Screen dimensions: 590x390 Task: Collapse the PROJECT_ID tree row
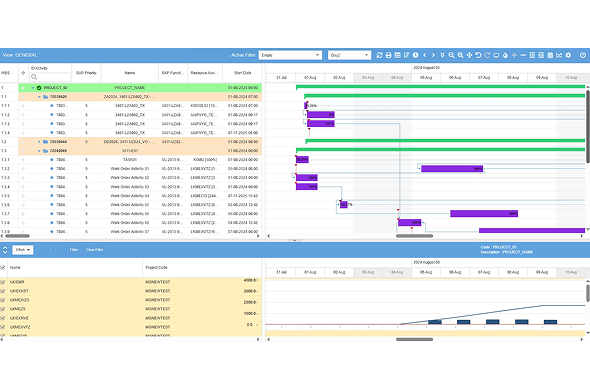tap(33, 88)
